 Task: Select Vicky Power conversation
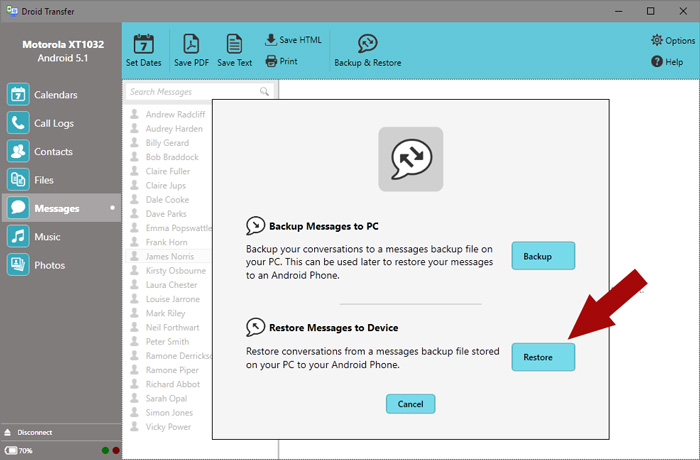coord(168,427)
